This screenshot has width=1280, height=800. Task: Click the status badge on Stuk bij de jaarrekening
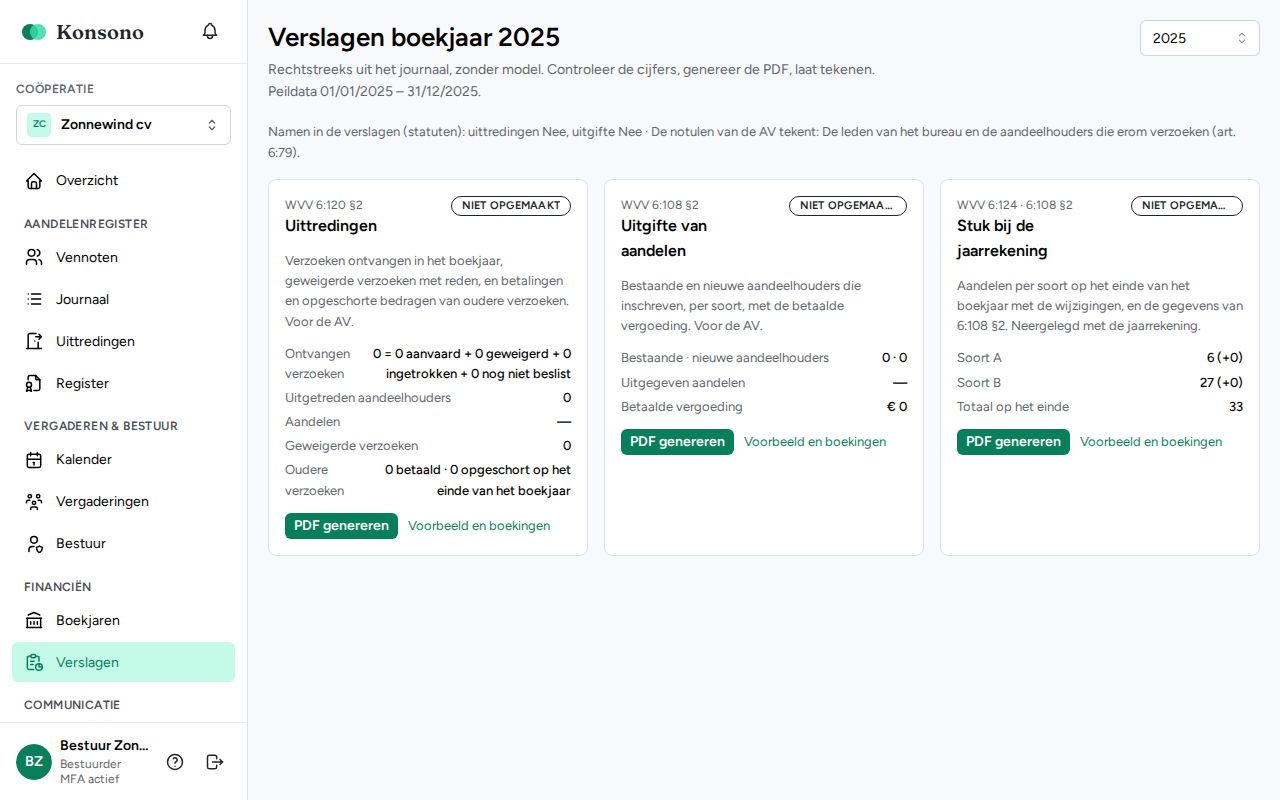(x=1187, y=206)
